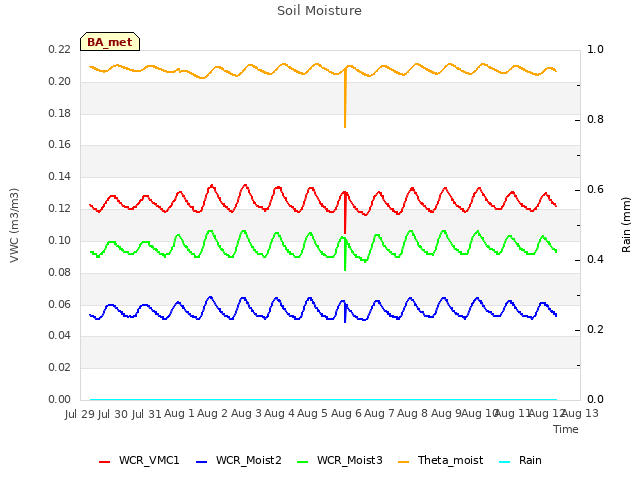Click the Soil Moisture chart title
The height and width of the screenshot is (480, 640).
(x=319, y=11)
